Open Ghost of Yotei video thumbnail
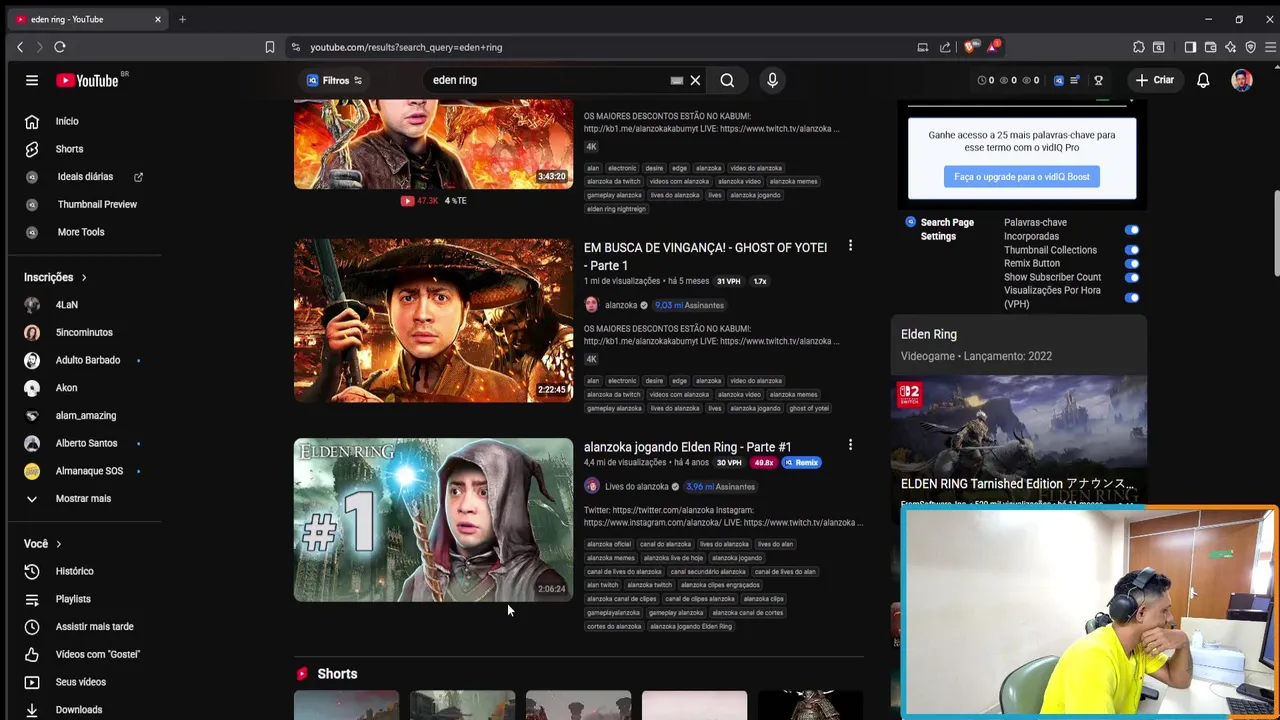The height and width of the screenshot is (720, 1280). click(x=433, y=320)
